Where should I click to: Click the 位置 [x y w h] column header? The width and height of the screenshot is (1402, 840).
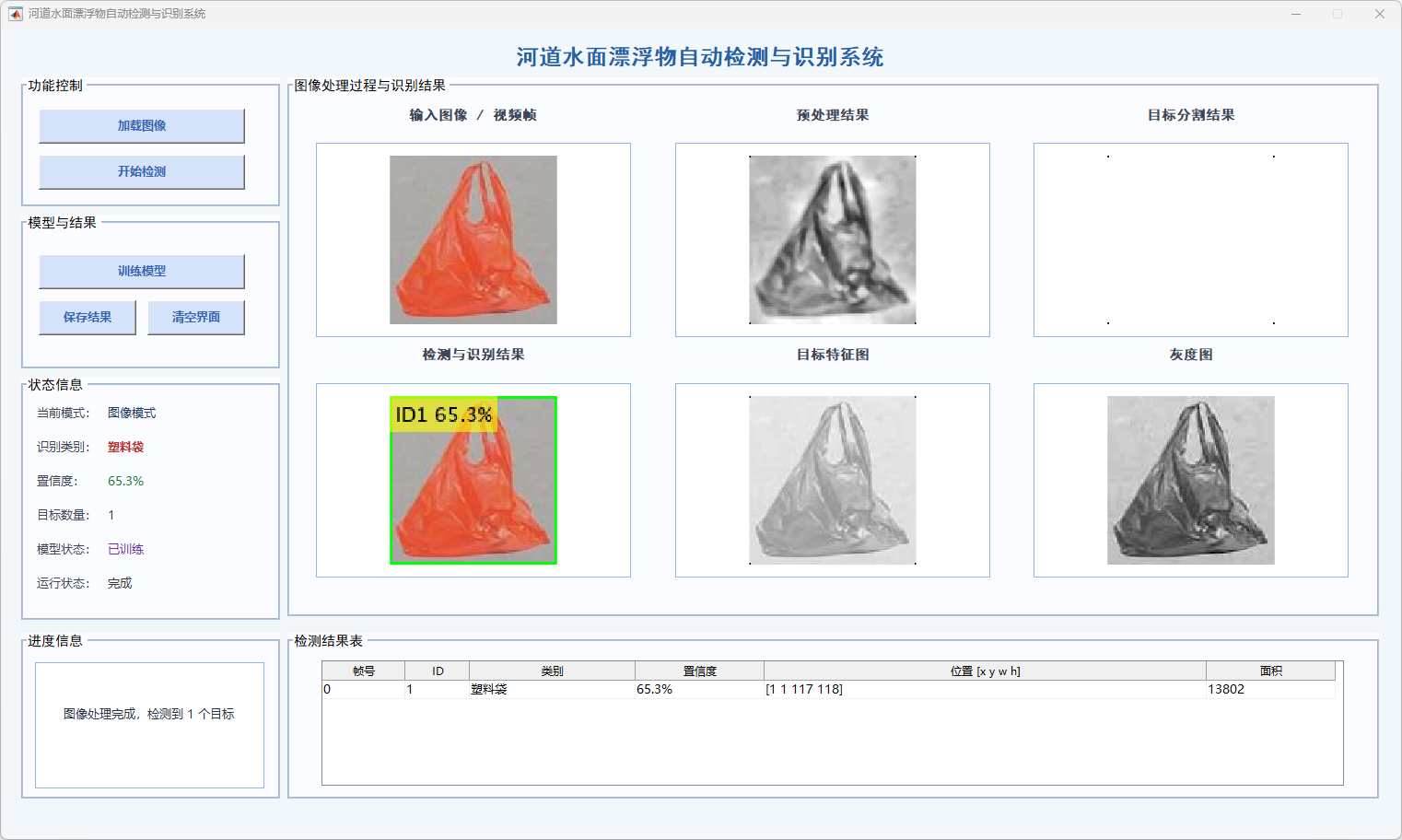pos(985,671)
